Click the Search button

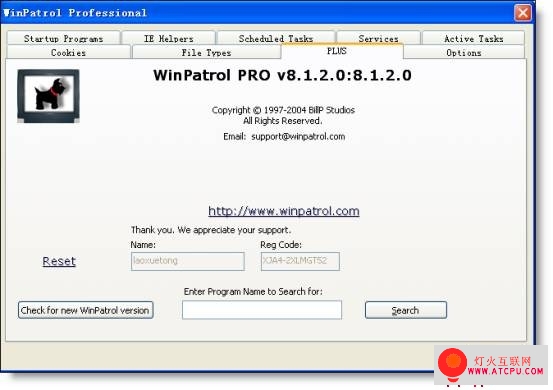pos(406,310)
